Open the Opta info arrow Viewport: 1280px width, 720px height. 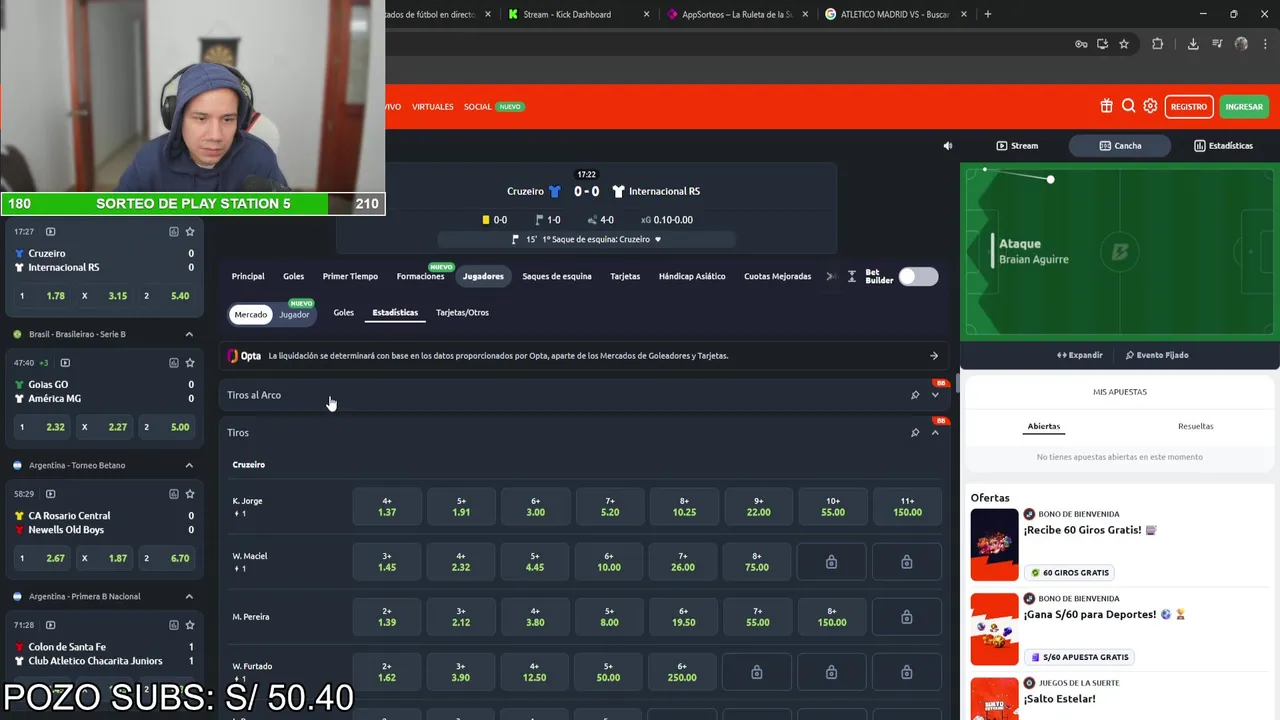[x=934, y=356]
